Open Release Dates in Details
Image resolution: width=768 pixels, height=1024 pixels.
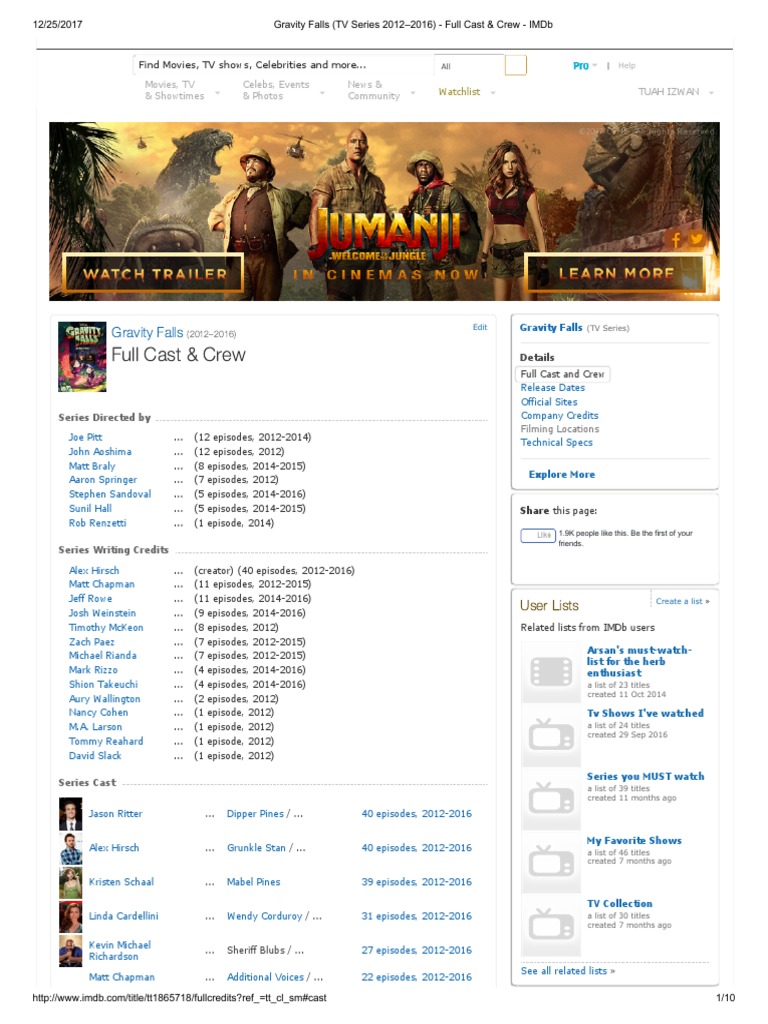click(552, 388)
